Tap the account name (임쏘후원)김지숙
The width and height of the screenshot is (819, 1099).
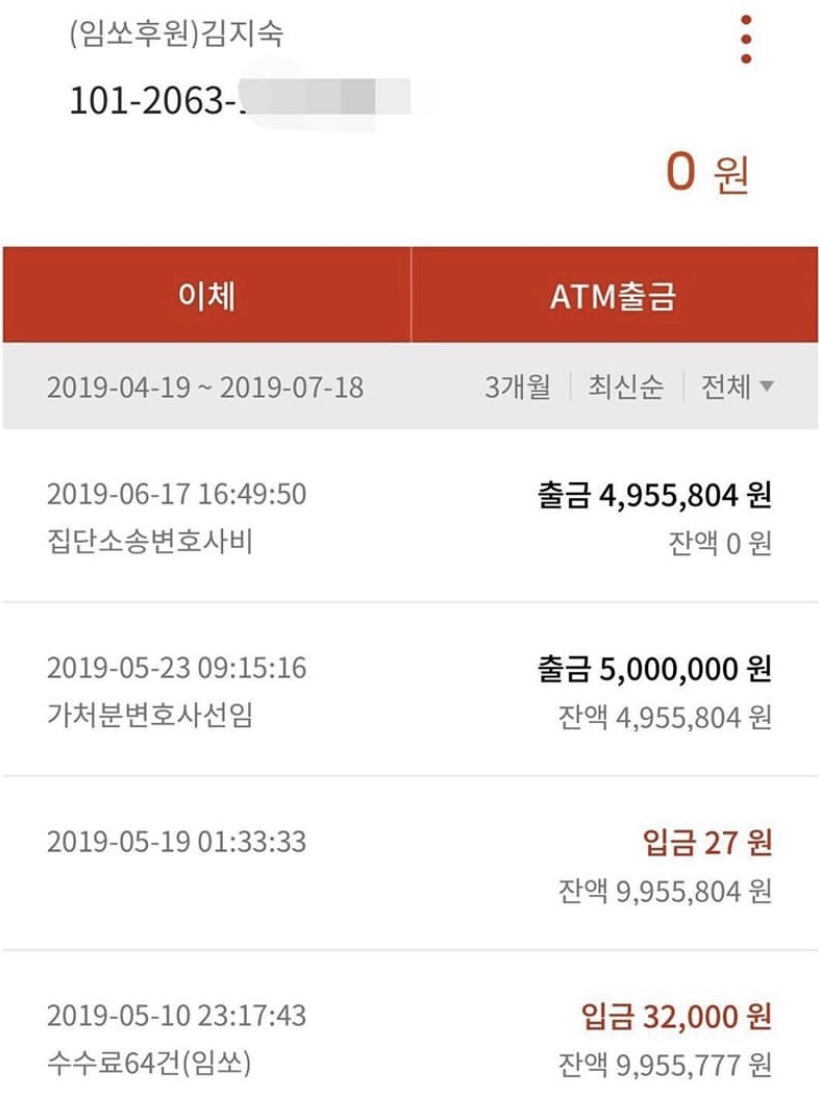coord(176,33)
